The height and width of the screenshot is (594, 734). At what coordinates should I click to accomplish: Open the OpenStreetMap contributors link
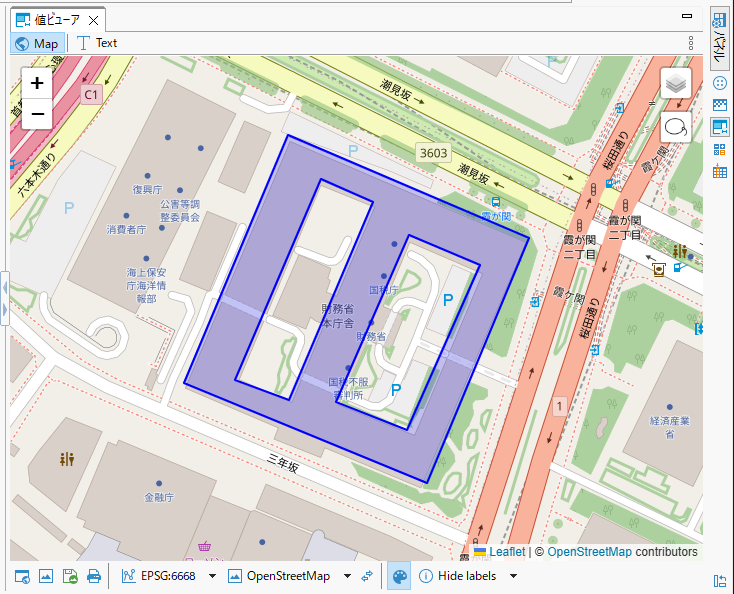tap(589, 551)
